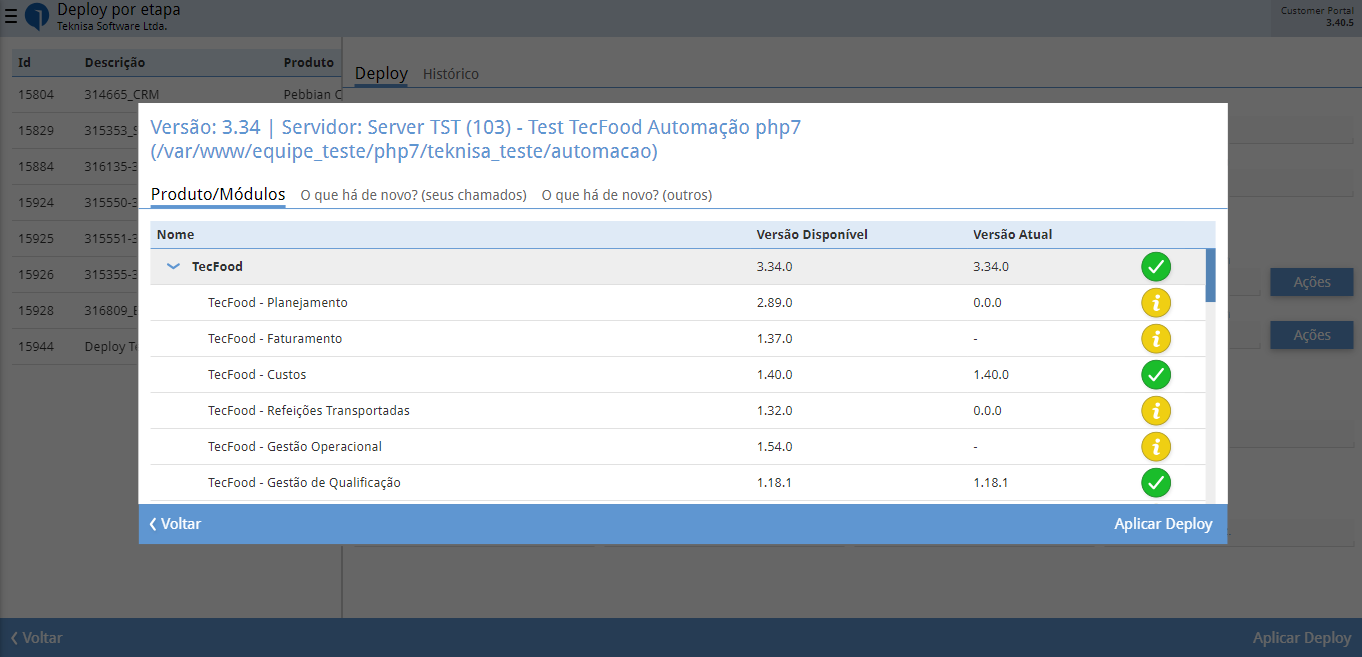Click the lower Ações button
This screenshot has height=657, width=1362.
(1311, 335)
